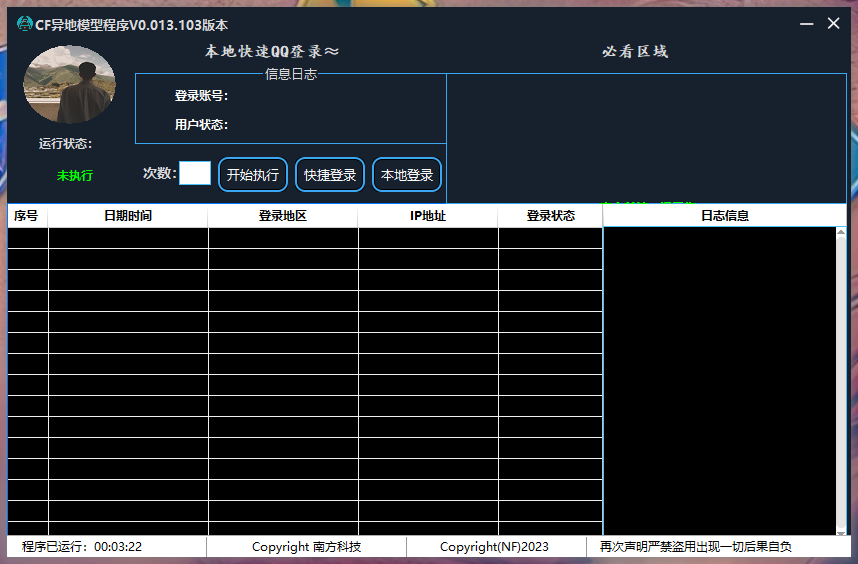Select the IP地址 column header

(x=428, y=216)
